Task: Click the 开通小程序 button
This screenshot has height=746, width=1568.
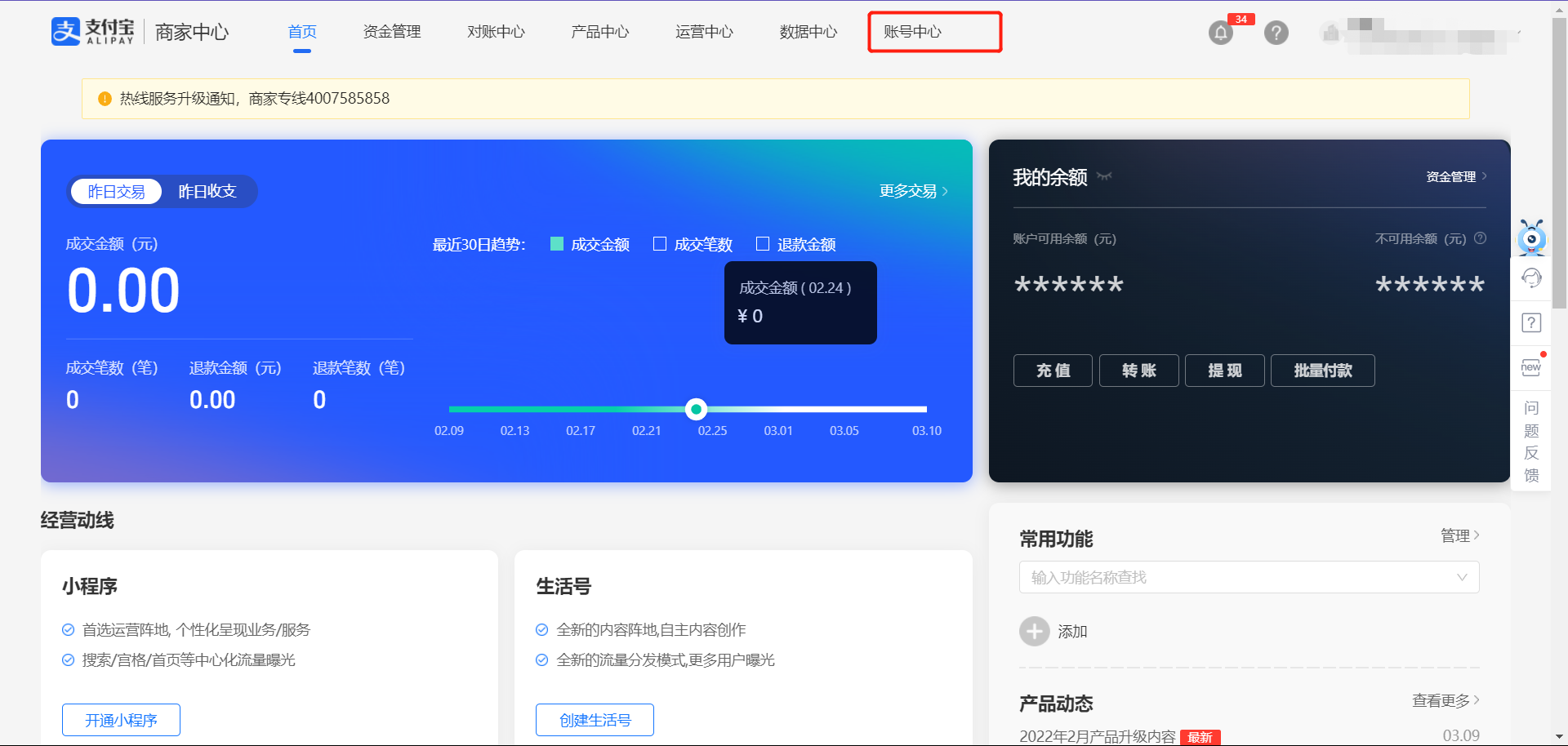Action: (121, 720)
